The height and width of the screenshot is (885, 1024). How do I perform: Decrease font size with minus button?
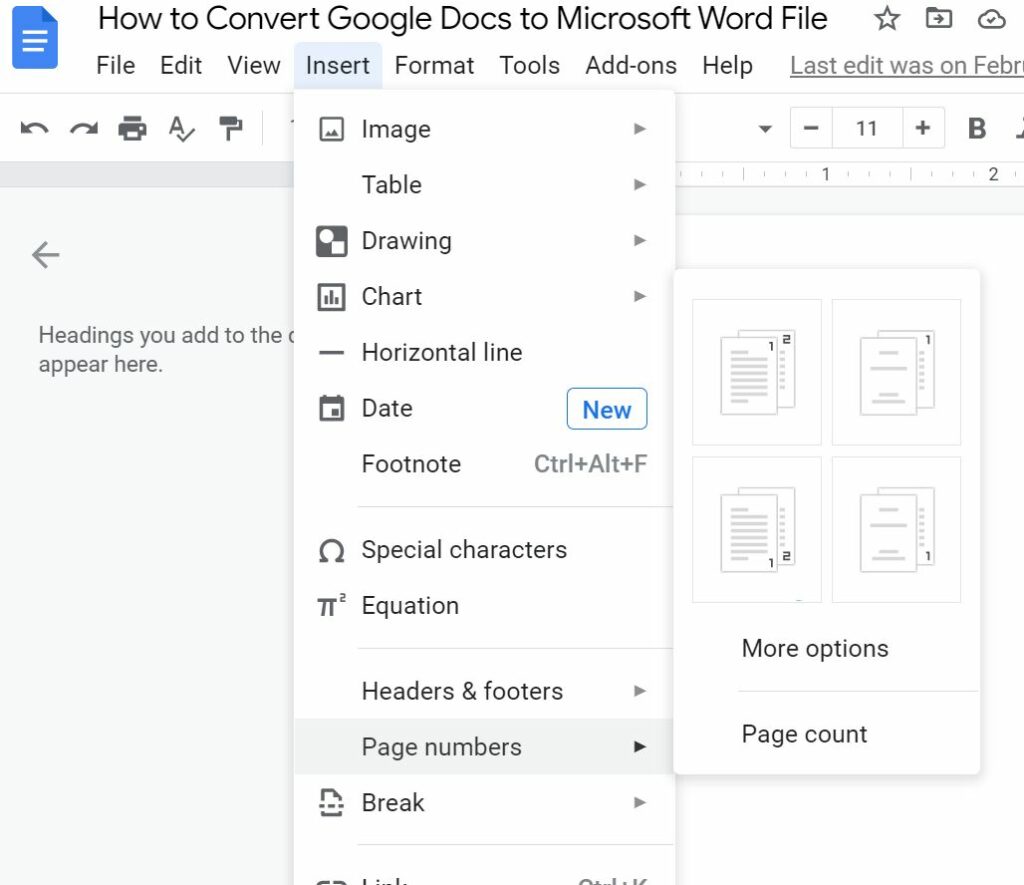click(811, 128)
